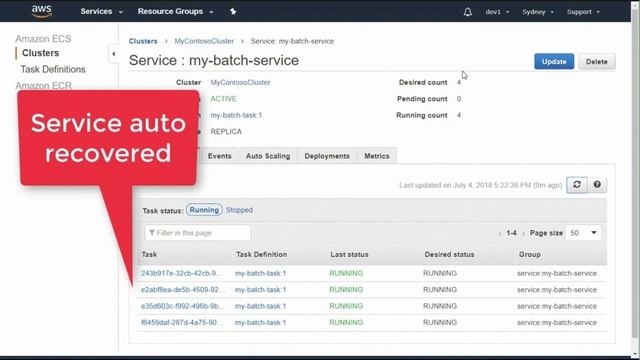Open the Resource Groups menu
This screenshot has height=360, width=640.
pos(176,11)
